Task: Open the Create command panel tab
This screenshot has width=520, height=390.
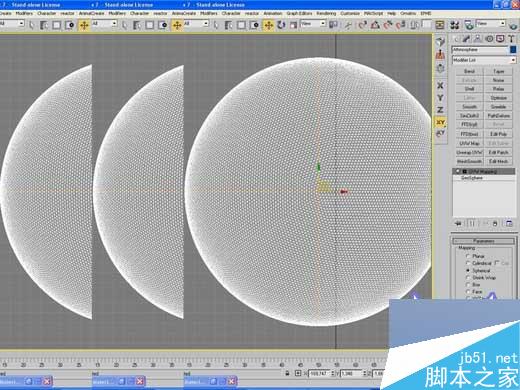Action: click(x=456, y=39)
